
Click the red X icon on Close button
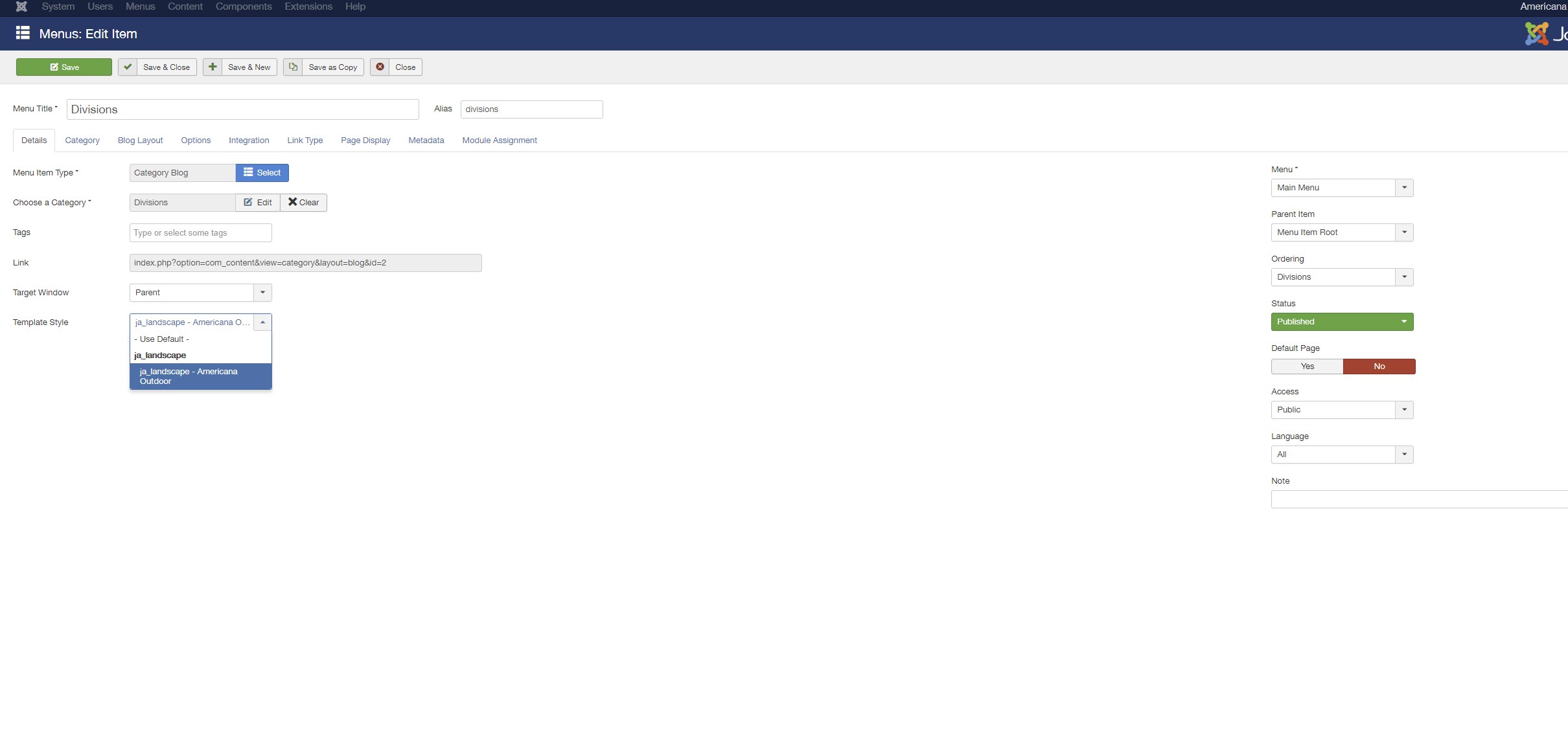click(380, 67)
